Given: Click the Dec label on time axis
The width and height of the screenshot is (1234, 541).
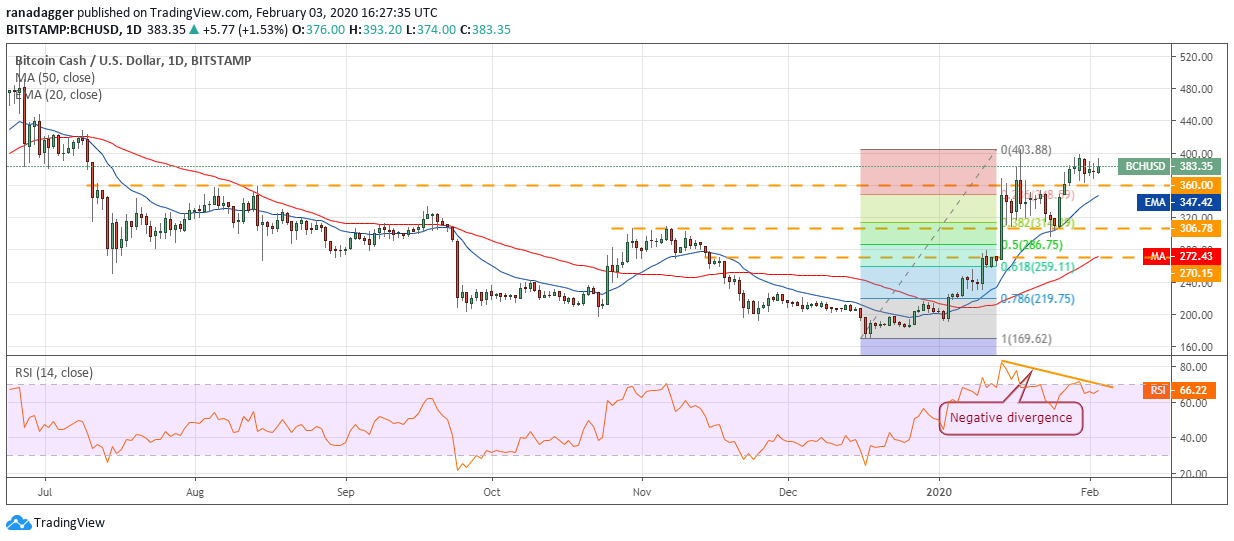Looking at the screenshot, I should coord(788,492).
